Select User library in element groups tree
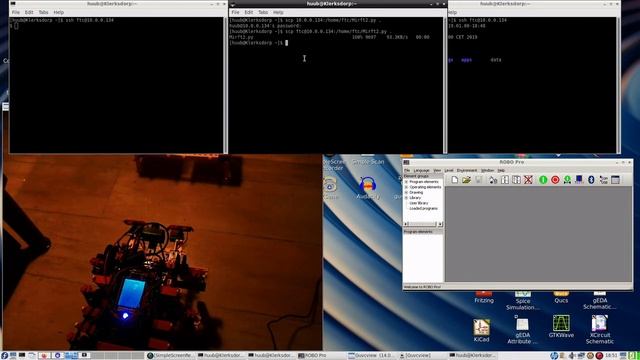Viewport: 640px width, 360px height. [419, 203]
